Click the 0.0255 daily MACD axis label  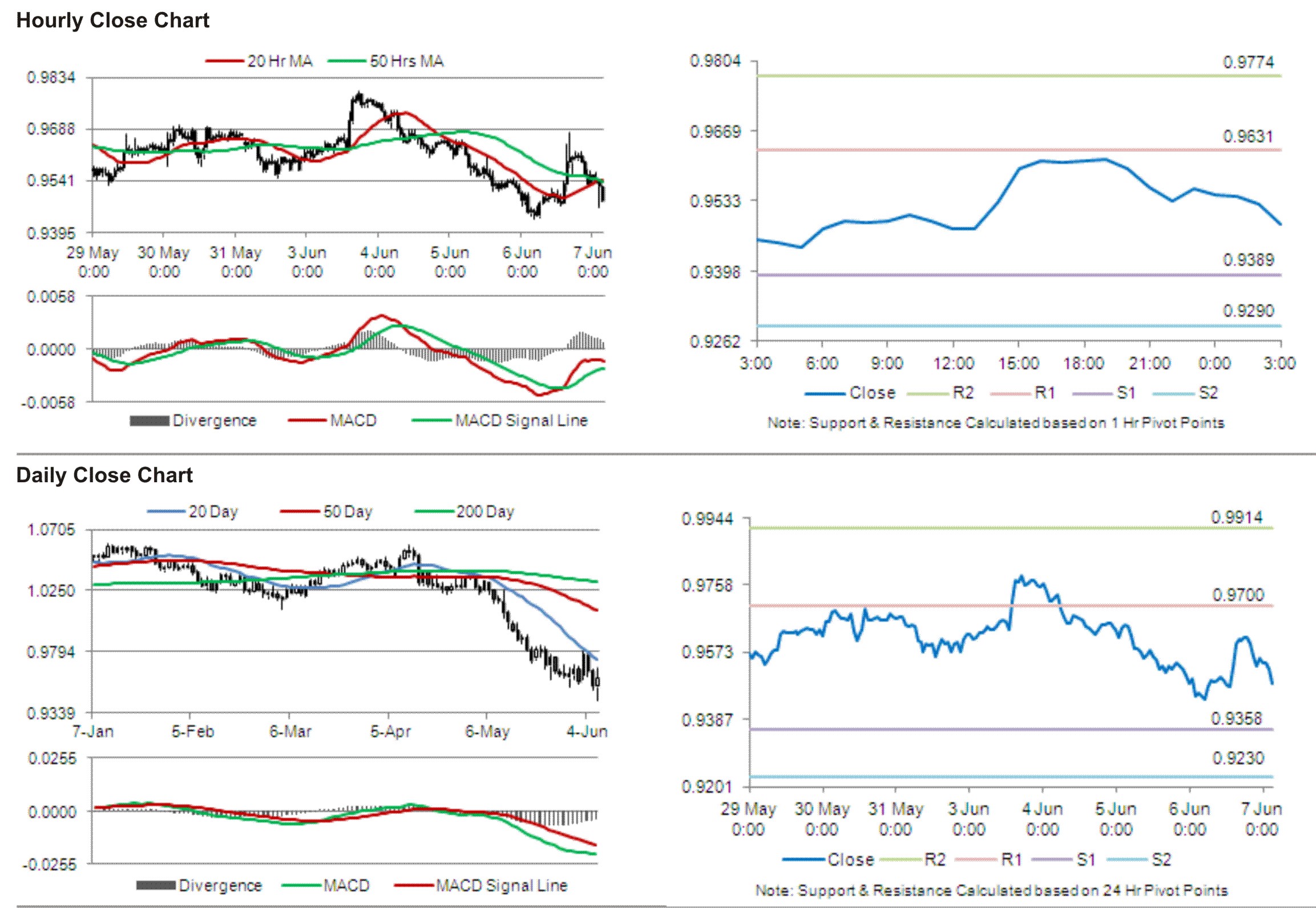click(x=52, y=758)
